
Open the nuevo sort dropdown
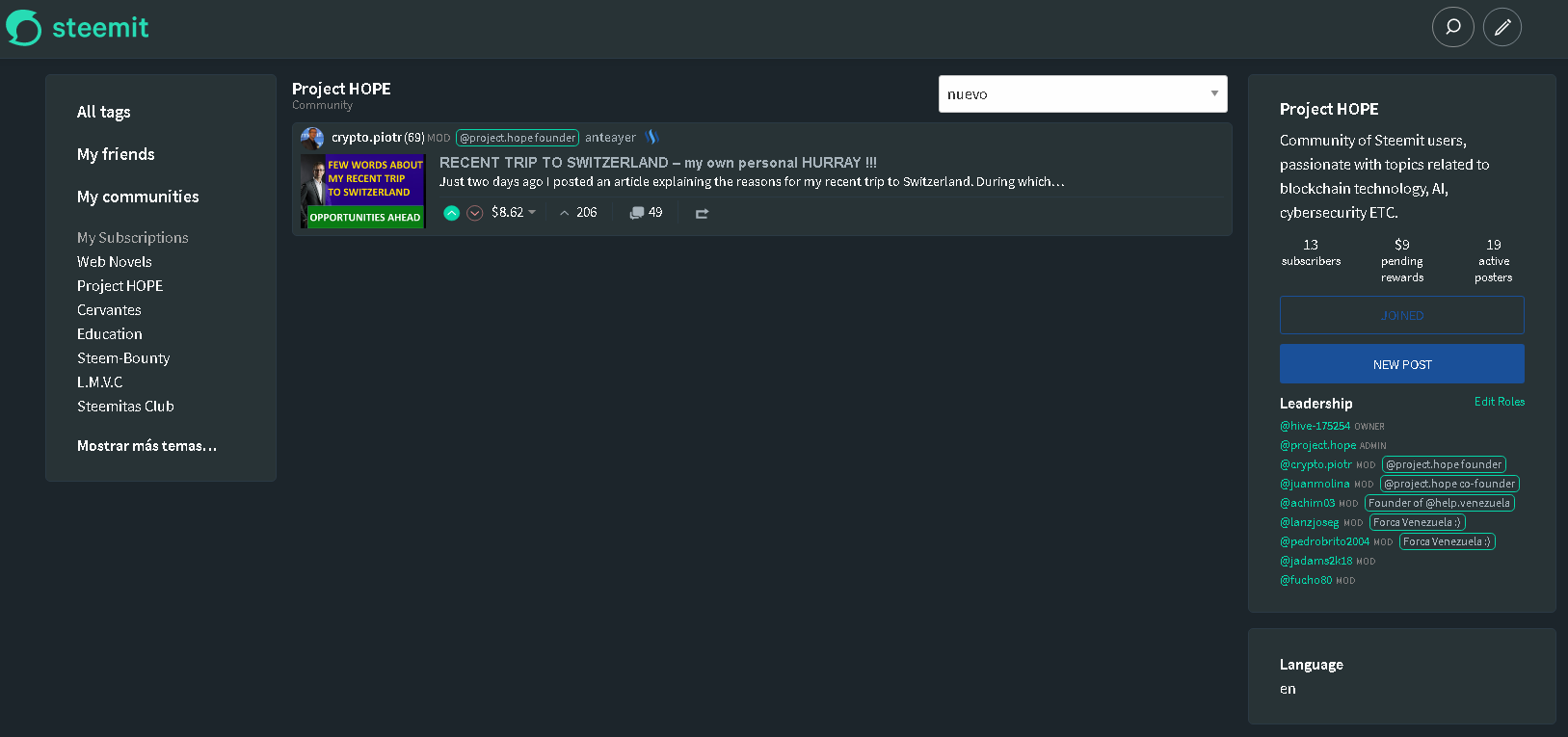tap(1083, 94)
